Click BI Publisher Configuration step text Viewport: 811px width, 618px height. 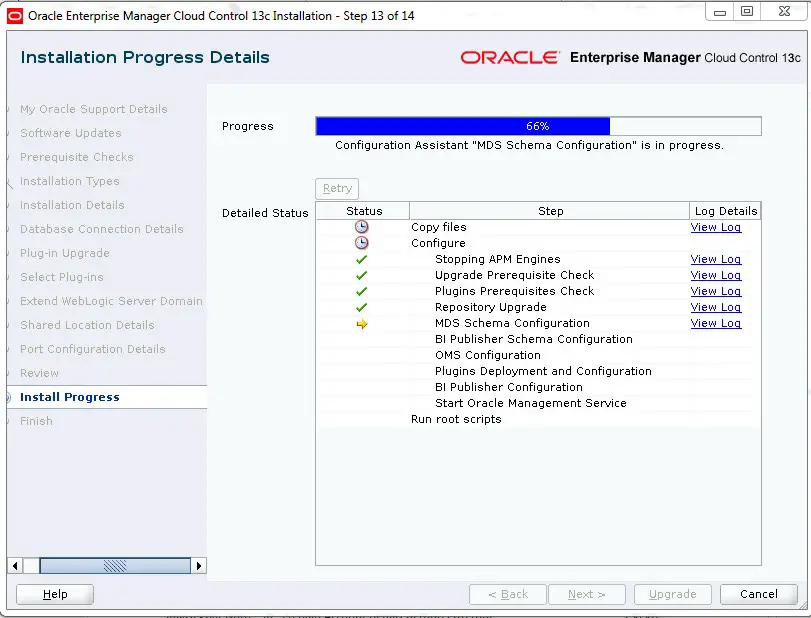509,387
